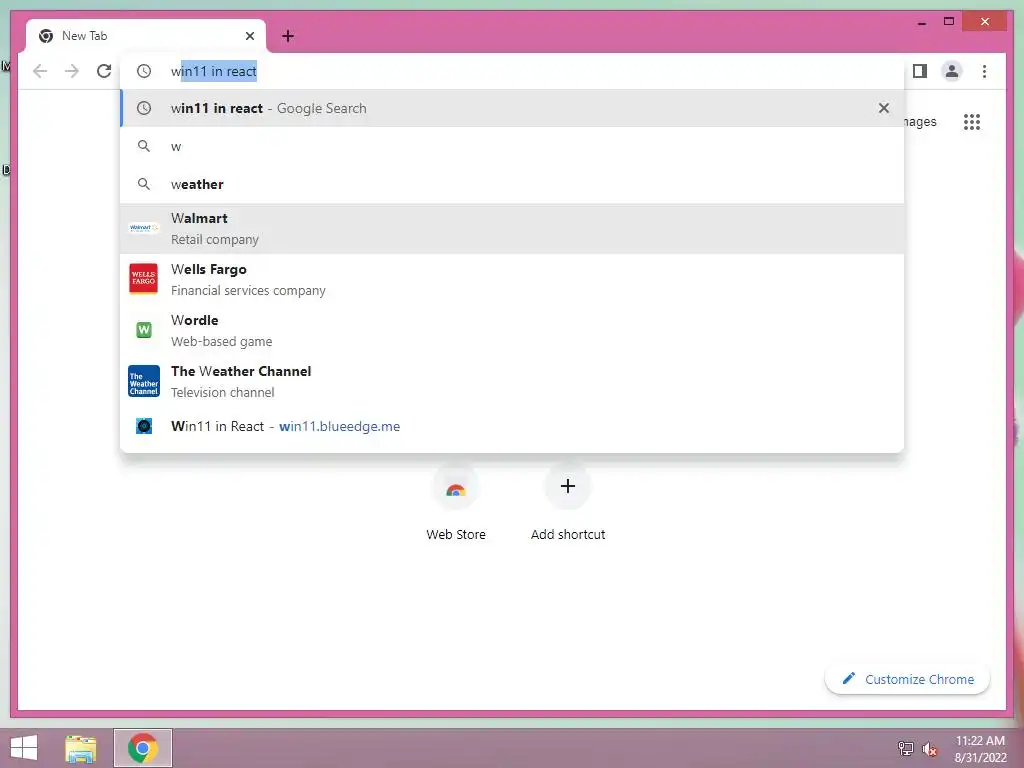Select the Wordle web-based game suggestion
1024x768 pixels.
(512, 330)
